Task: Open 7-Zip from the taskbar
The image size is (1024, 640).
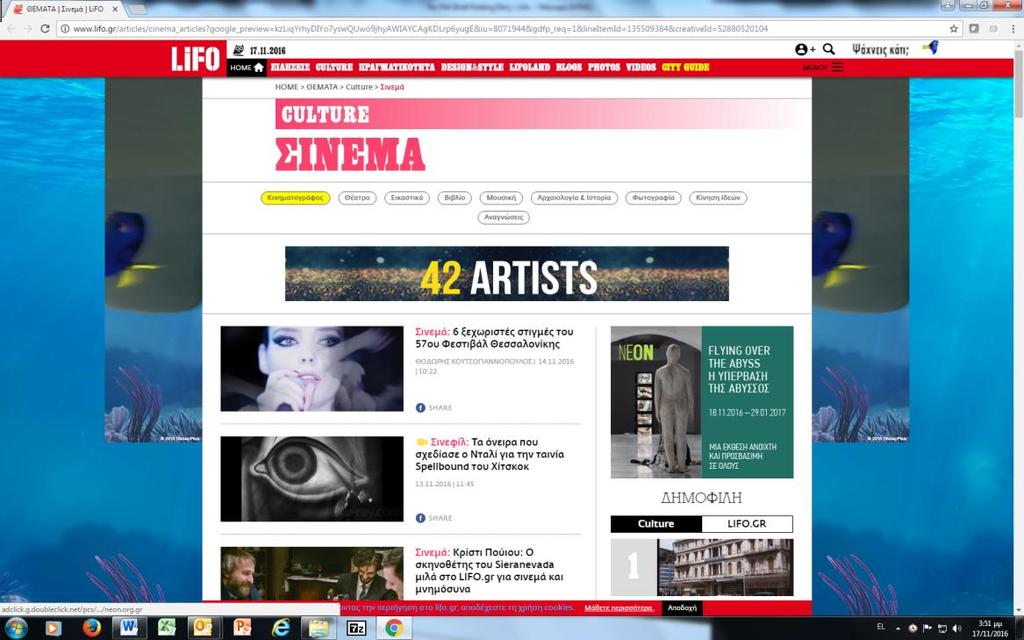Action: point(356,628)
